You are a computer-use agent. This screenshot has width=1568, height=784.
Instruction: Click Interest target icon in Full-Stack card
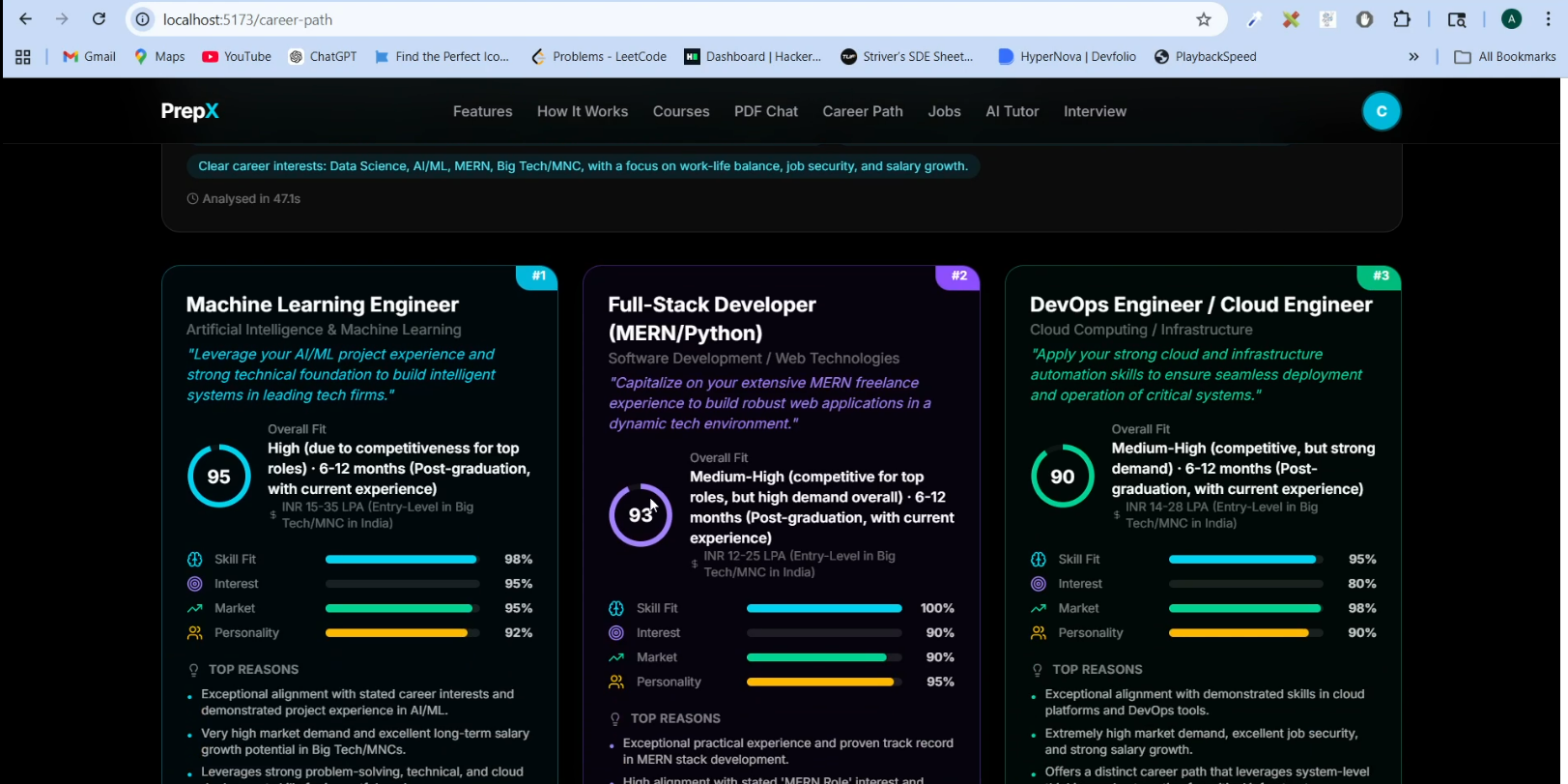click(x=616, y=633)
